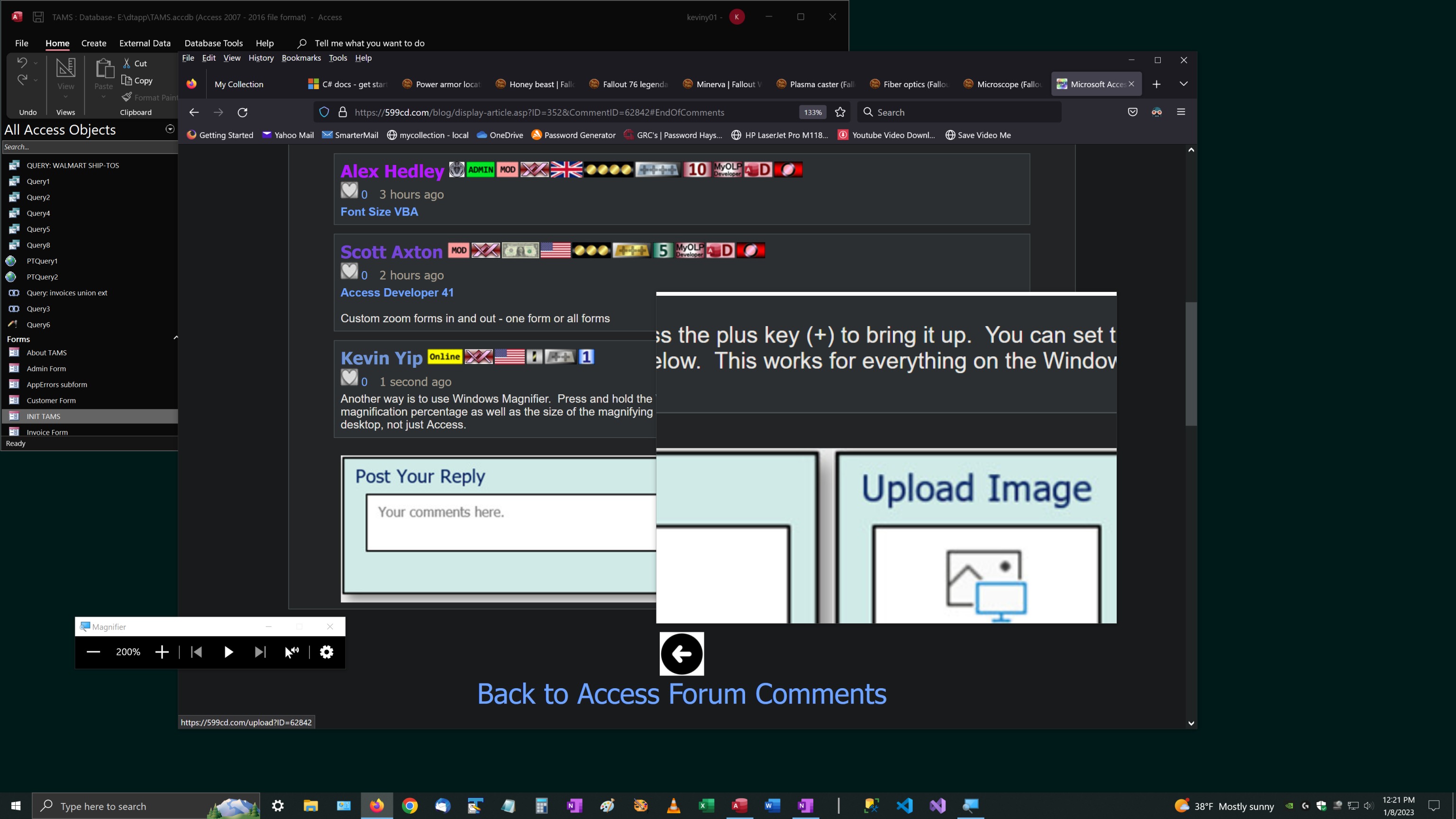Open the Bookmarks menu in Firefox
Image resolution: width=1456 pixels, height=819 pixels.
pyautogui.click(x=301, y=58)
